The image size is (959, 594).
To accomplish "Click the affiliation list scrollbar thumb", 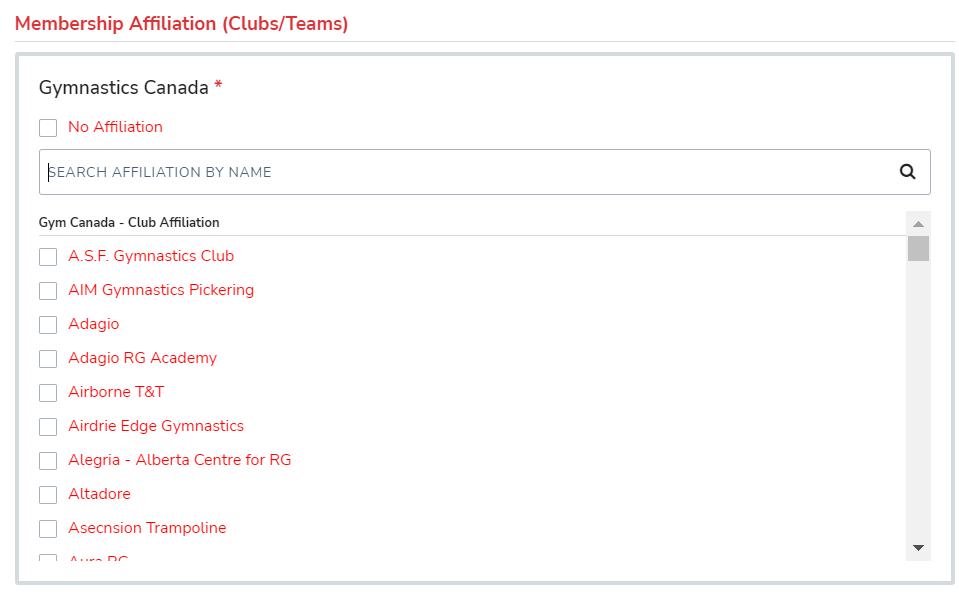I will click(918, 248).
